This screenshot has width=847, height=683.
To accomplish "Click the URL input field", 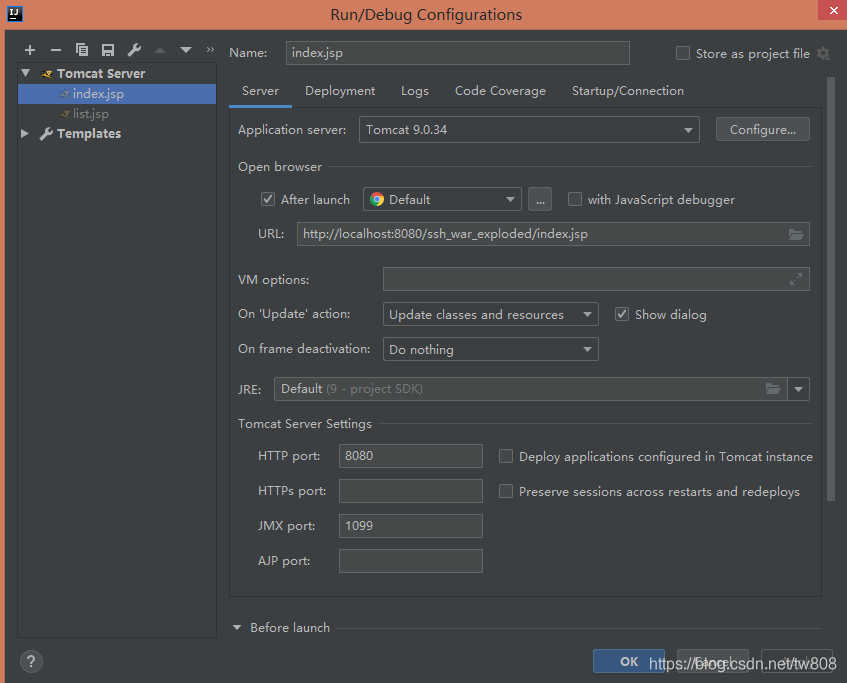I will point(553,234).
